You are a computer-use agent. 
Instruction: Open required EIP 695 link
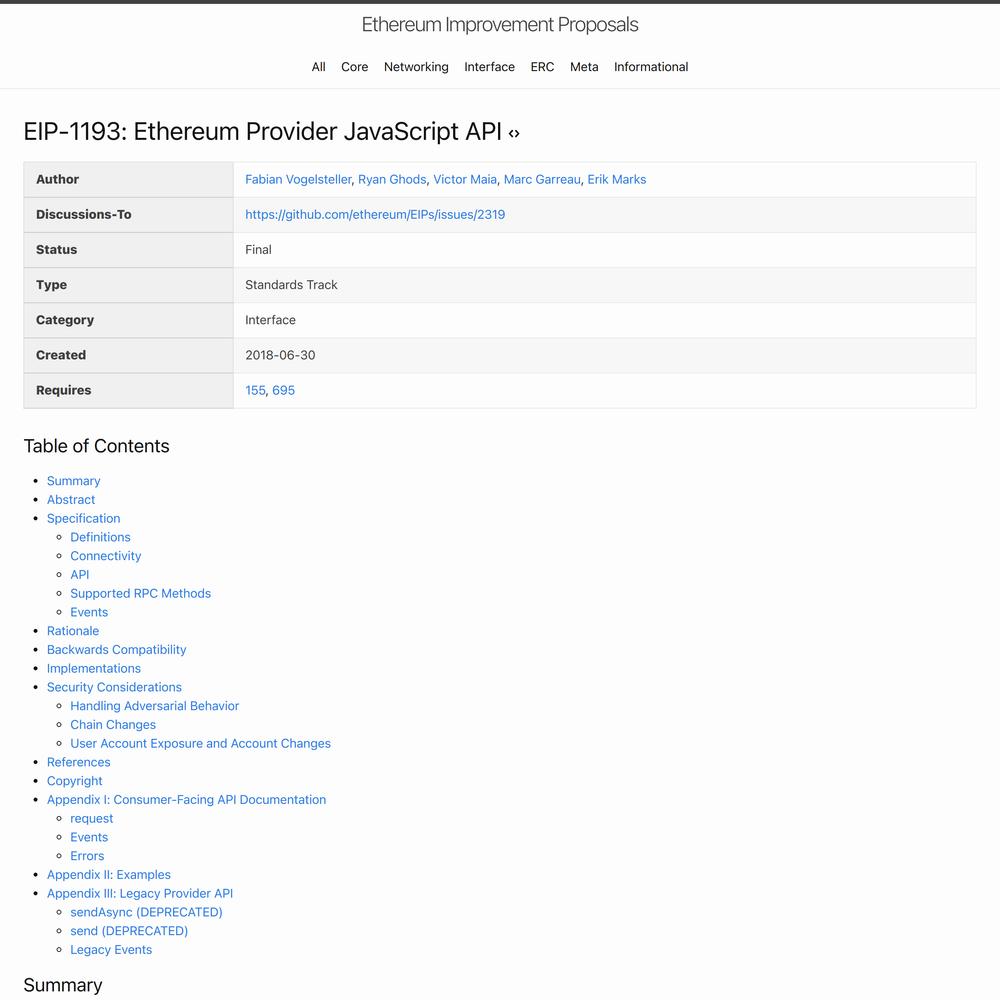click(x=283, y=390)
